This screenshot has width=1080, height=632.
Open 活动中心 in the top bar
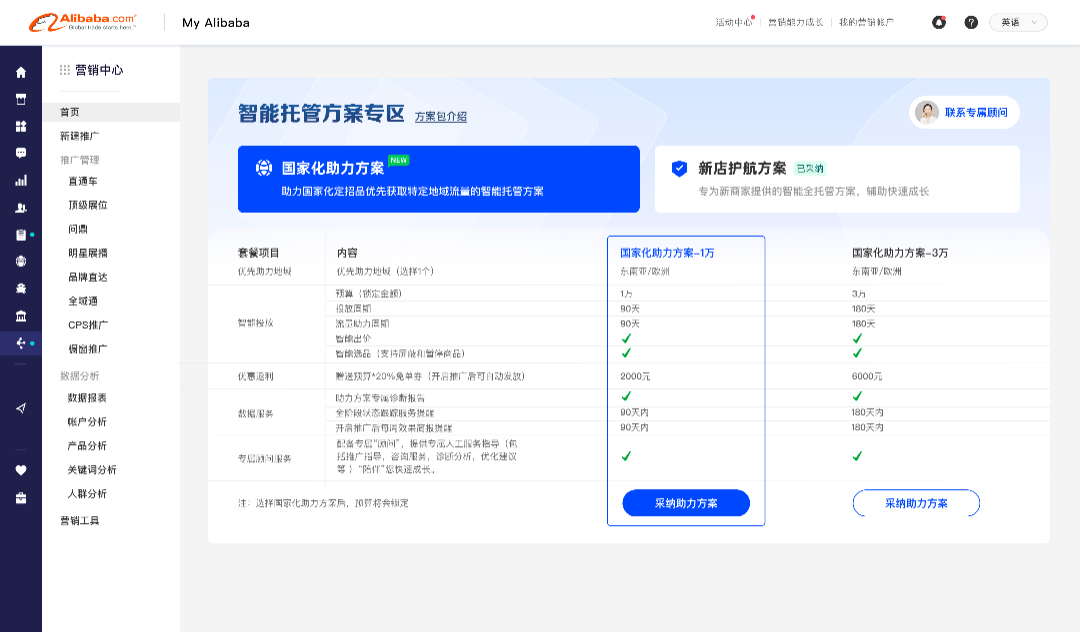pyautogui.click(x=734, y=22)
